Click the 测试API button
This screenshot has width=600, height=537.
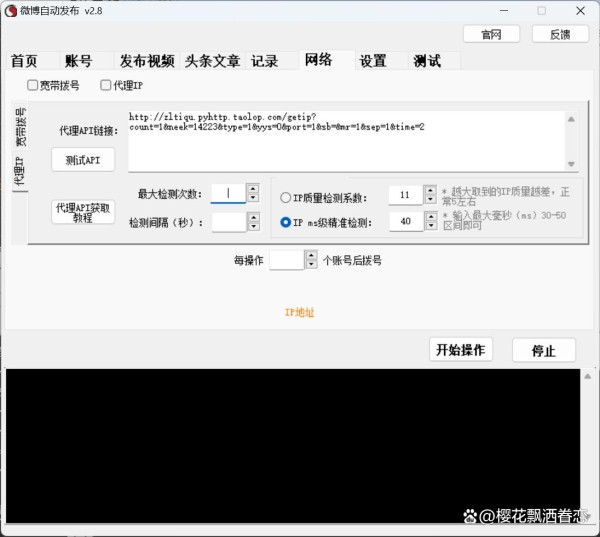pyautogui.click(x=83, y=160)
